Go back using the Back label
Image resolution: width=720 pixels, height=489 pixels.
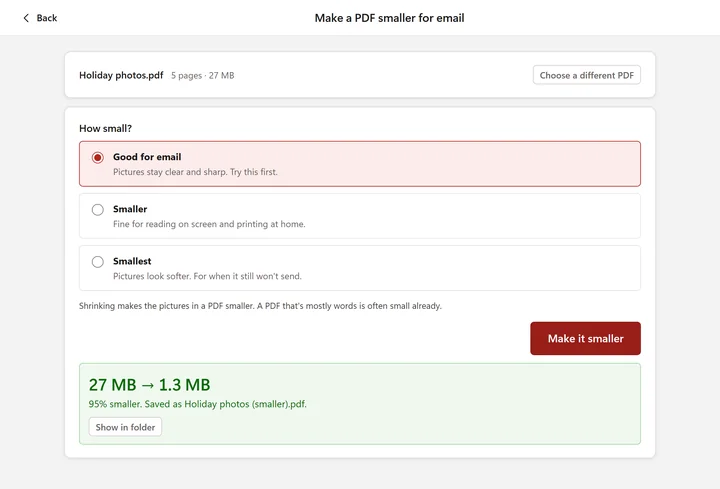click(47, 18)
